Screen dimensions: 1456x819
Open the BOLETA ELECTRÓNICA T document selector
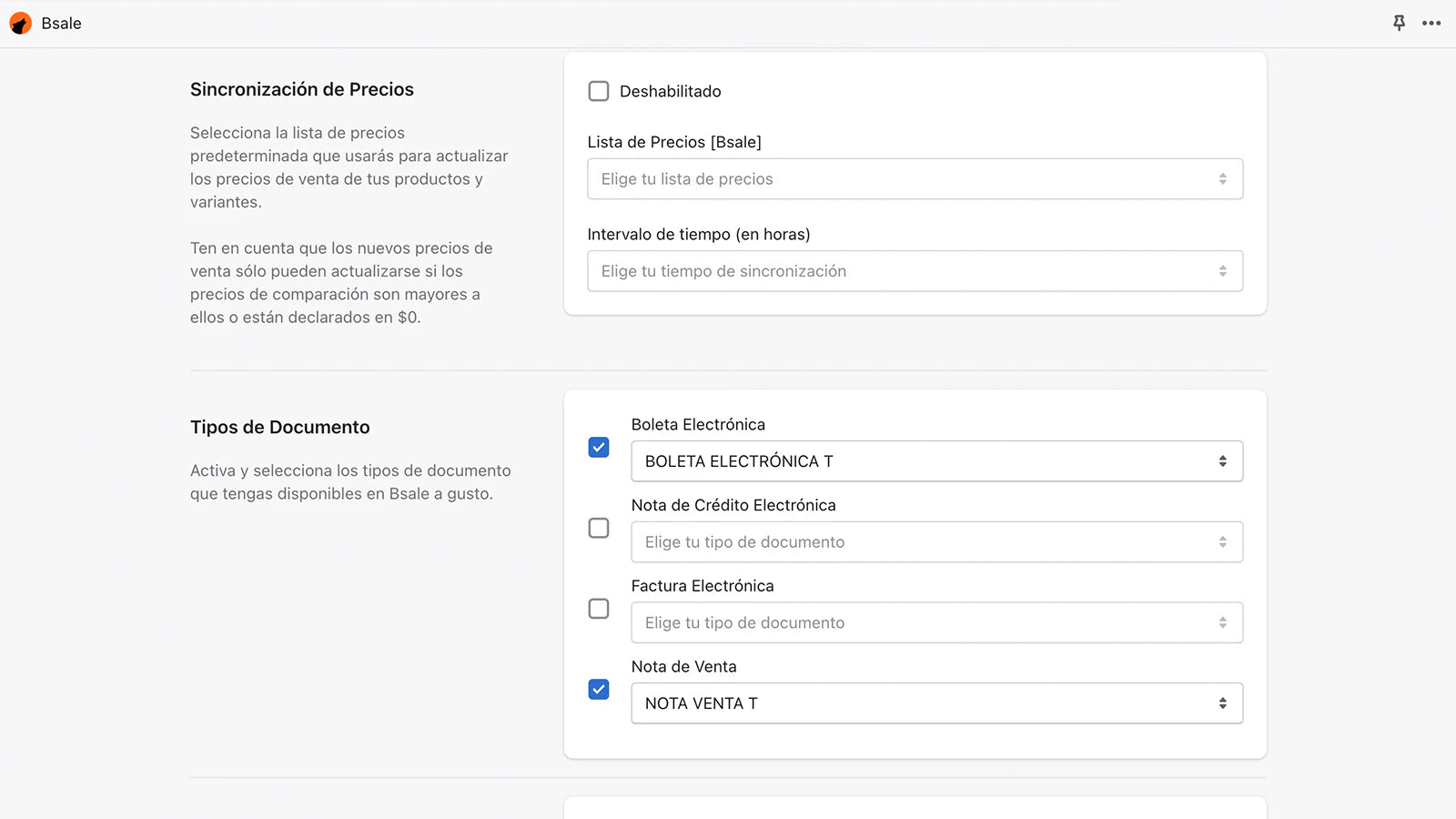click(936, 460)
